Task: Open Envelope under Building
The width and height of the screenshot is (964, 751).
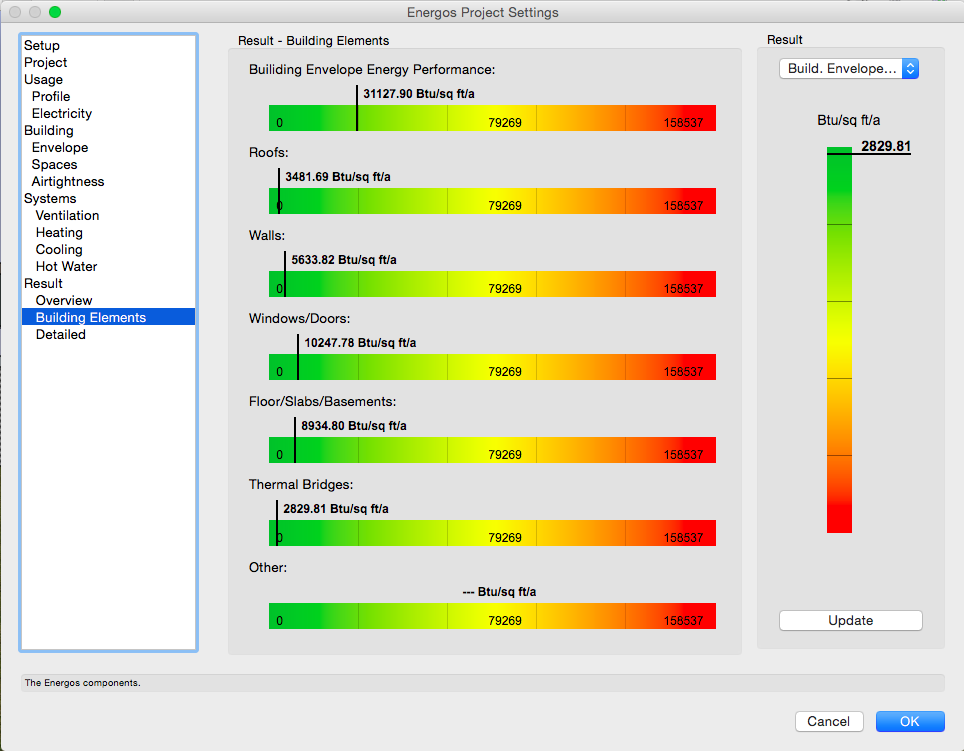Action: click(x=60, y=147)
